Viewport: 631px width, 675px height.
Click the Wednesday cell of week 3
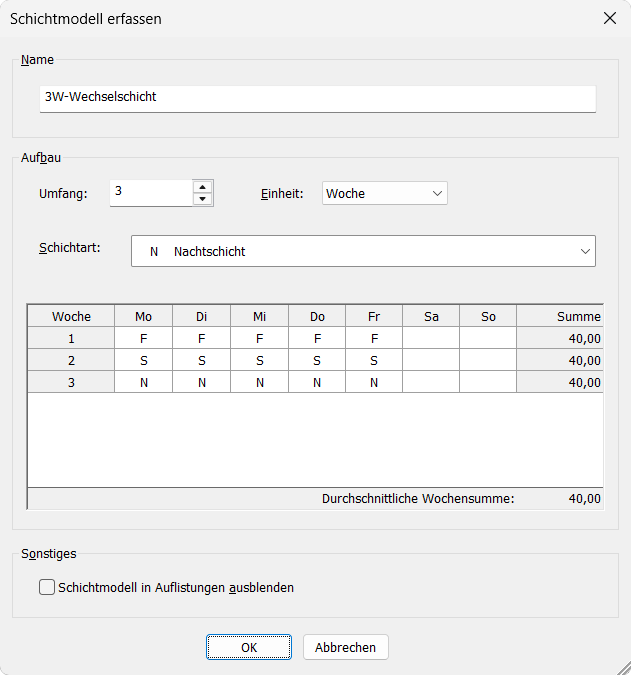[x=260, y=382]
